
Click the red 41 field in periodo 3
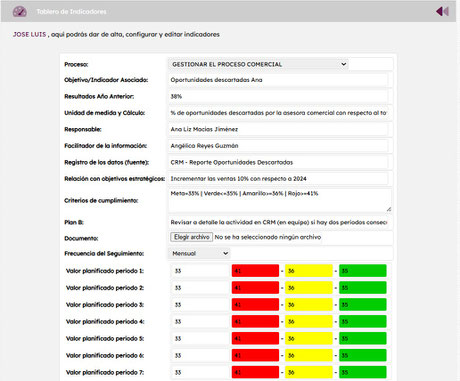(255, 305)
